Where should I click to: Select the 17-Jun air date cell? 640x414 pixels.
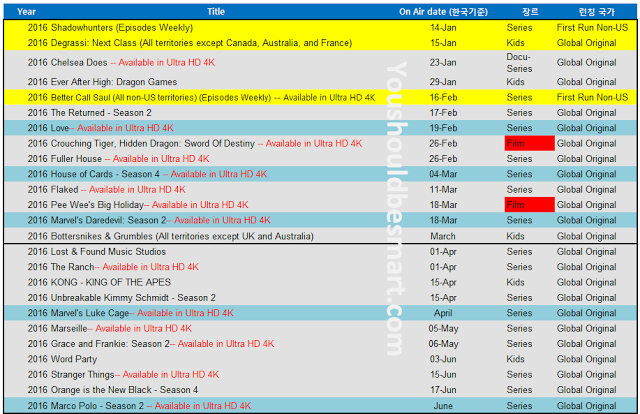tap(443, 390)
